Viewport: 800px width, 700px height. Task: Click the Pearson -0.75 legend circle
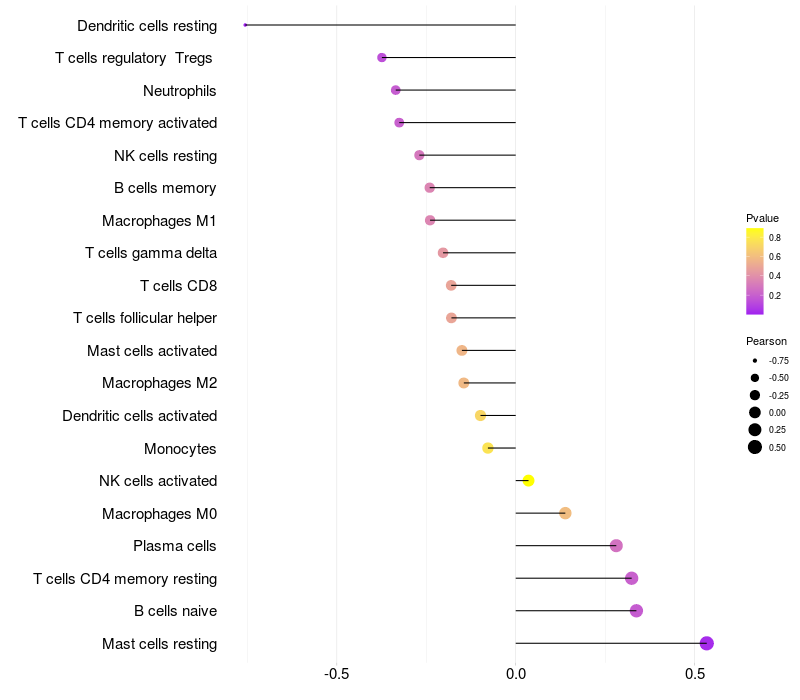tap(755, 361)
